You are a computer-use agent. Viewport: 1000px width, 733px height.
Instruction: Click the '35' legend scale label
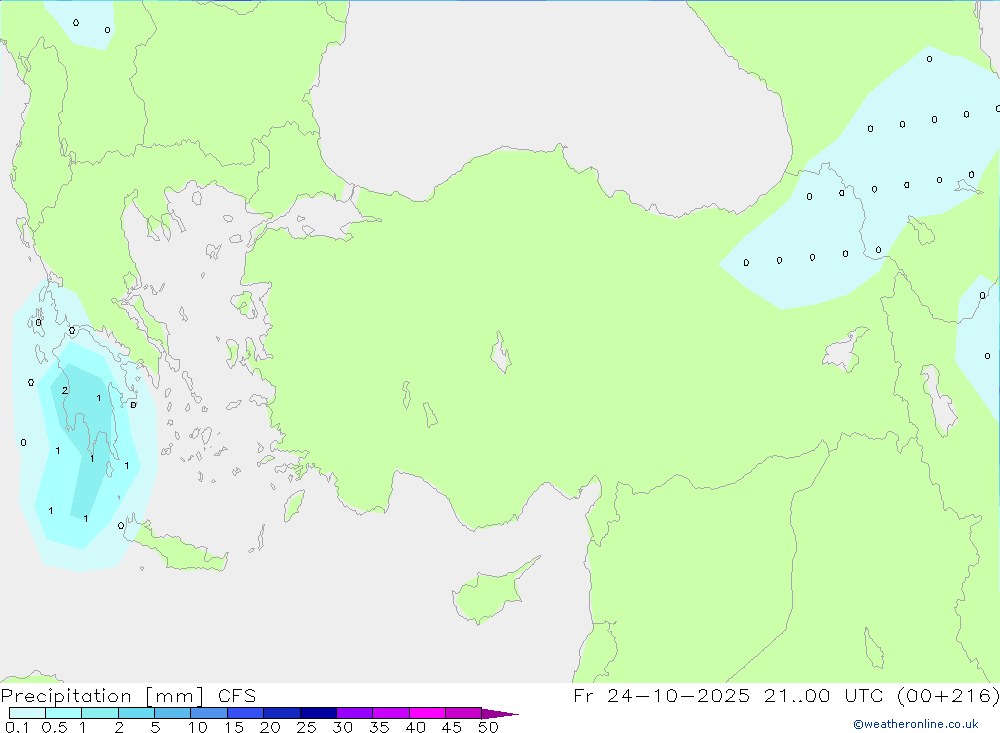tap(379, 727)
